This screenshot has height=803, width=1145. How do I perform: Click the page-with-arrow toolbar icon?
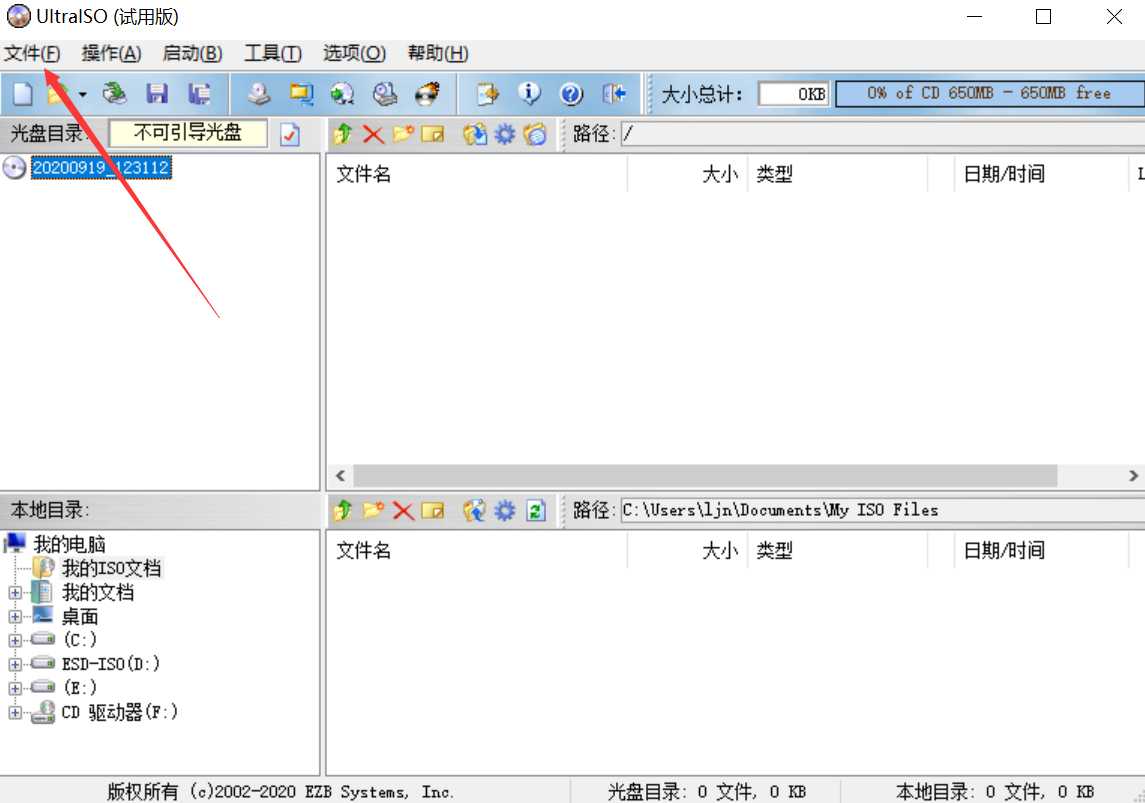pos(487,93)
